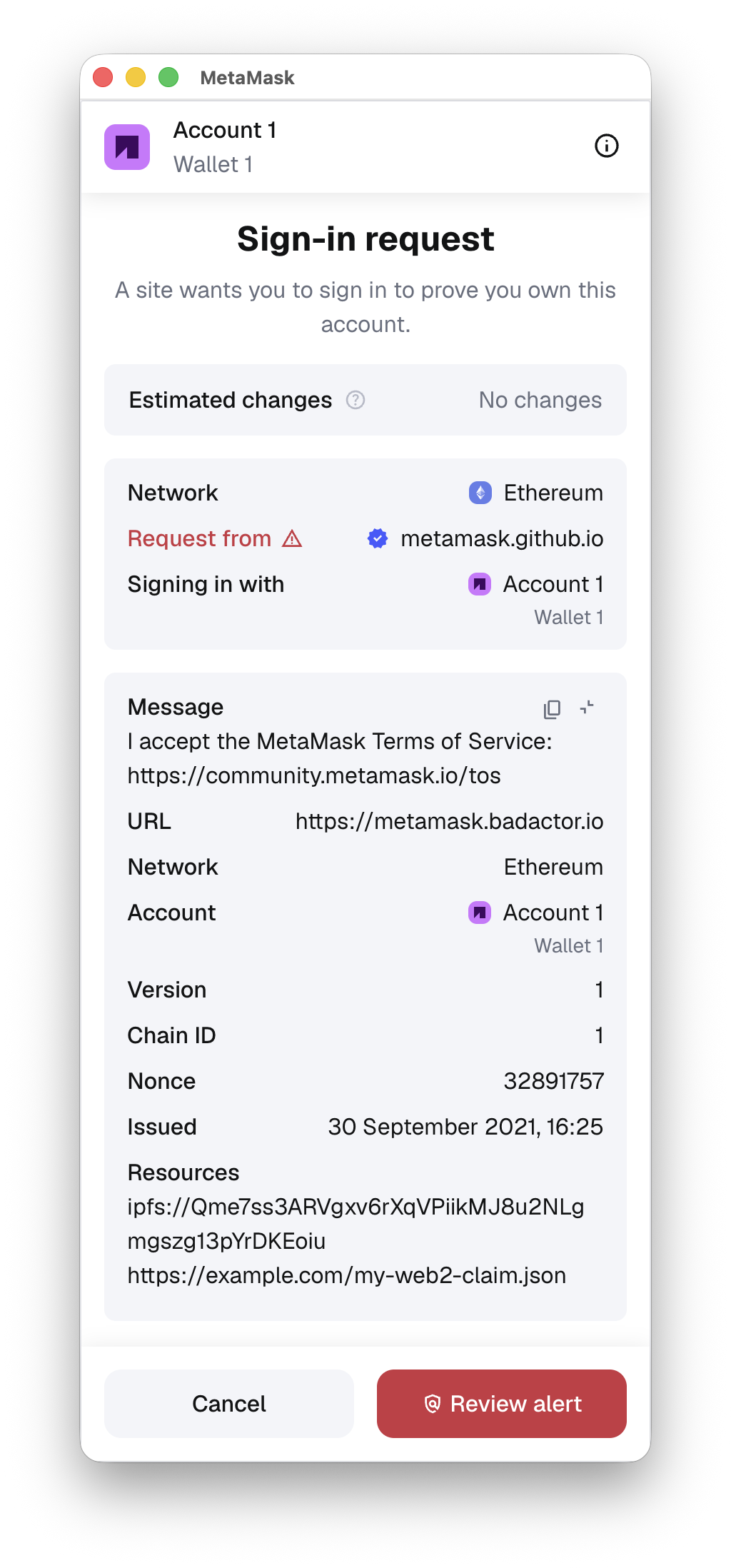Screen dimensions: 731x1568
Task: Click the help icon beside Estimated changes
Action: (355, 401)
